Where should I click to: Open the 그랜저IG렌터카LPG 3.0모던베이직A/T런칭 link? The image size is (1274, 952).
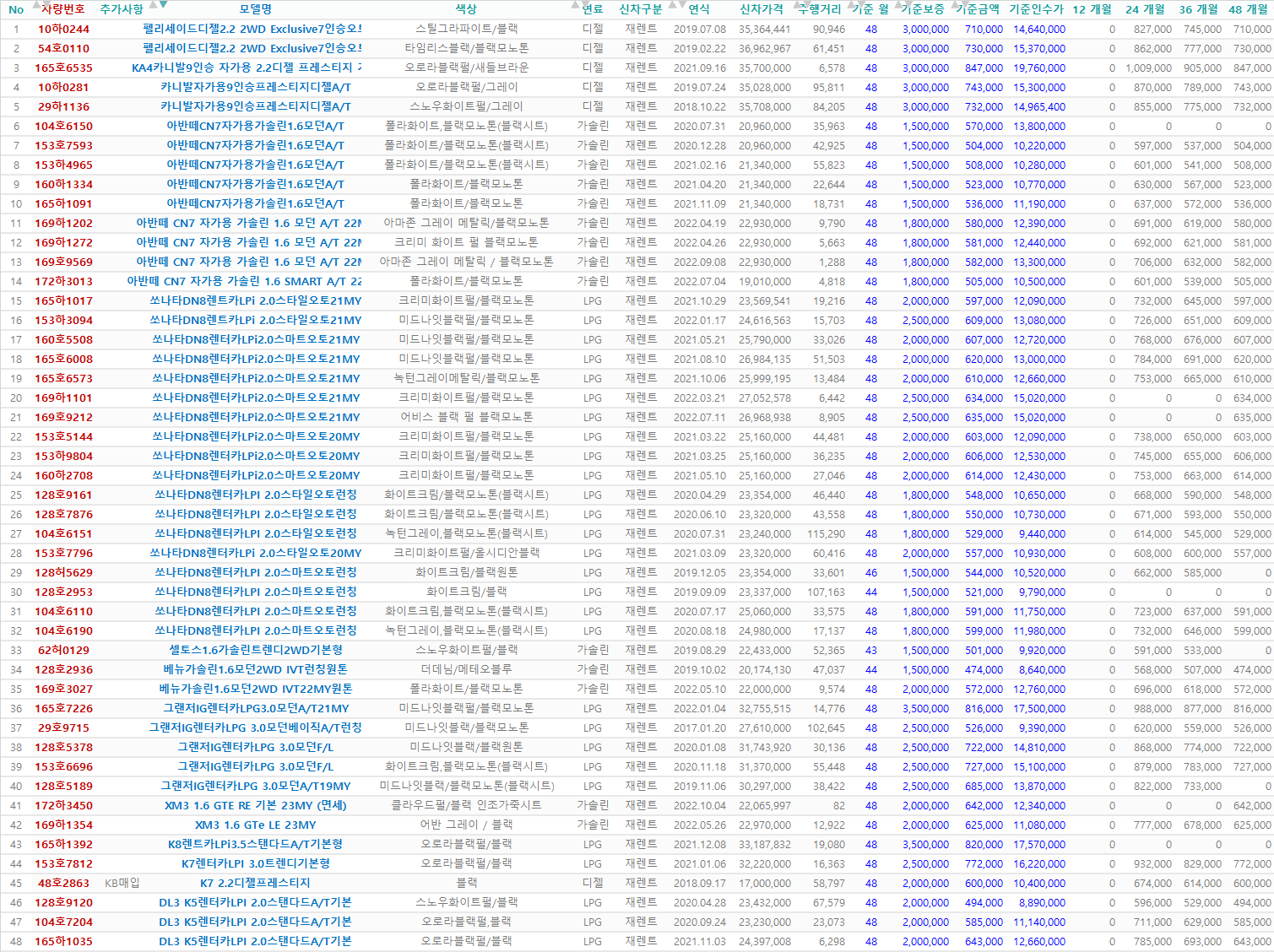[256, 728]
